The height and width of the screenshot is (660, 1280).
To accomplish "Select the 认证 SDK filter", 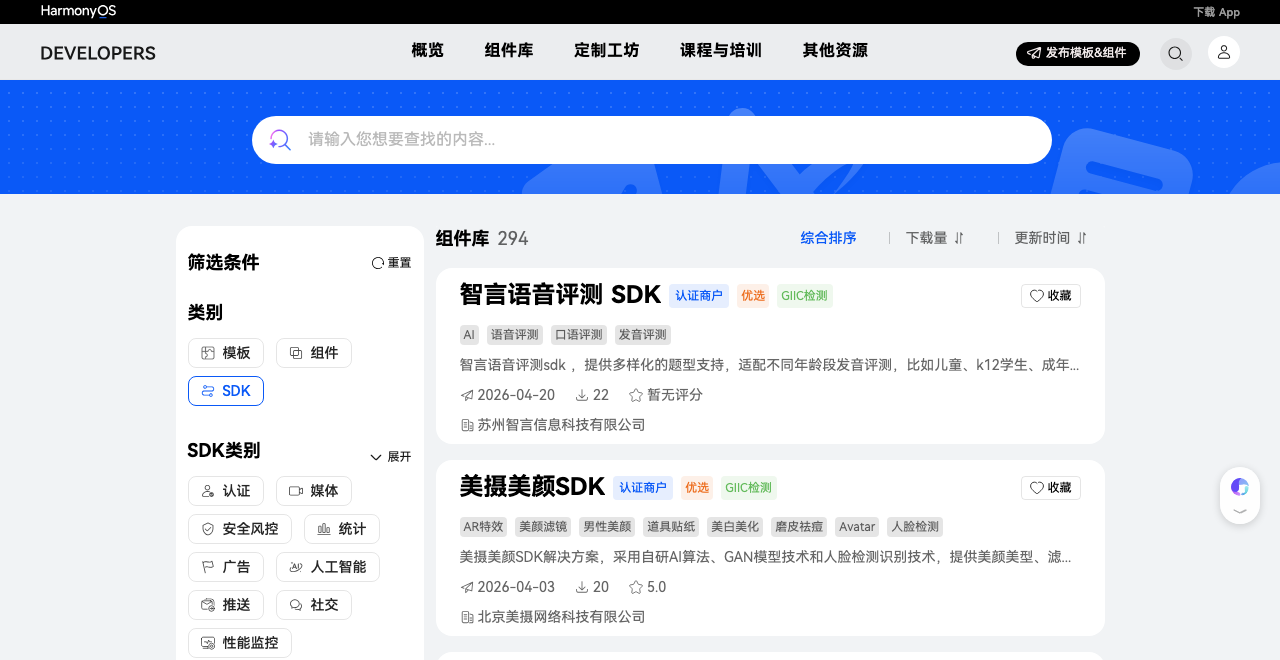I will (226, 491).
